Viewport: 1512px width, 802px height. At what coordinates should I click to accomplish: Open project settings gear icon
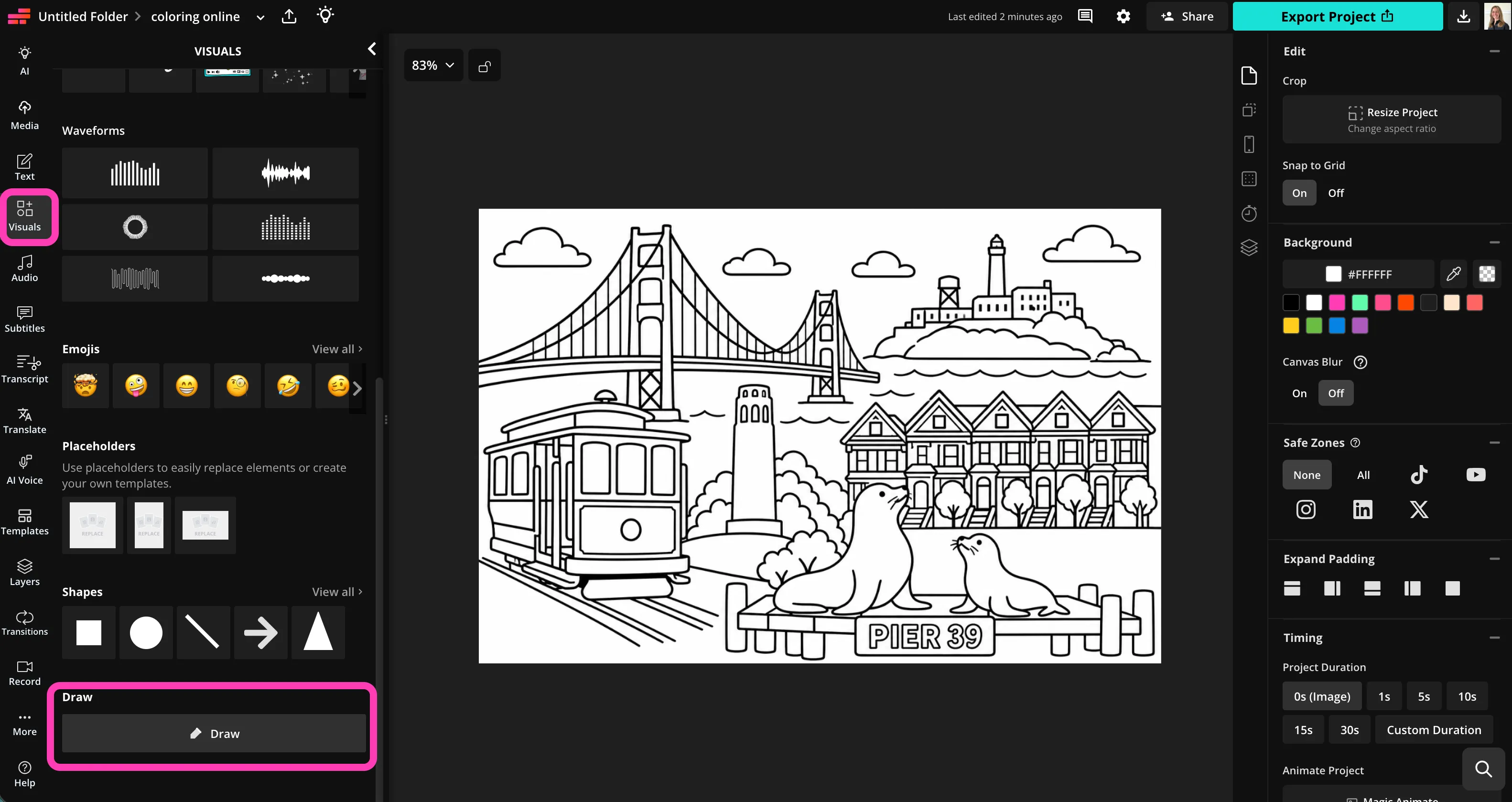pos(1123,16)
